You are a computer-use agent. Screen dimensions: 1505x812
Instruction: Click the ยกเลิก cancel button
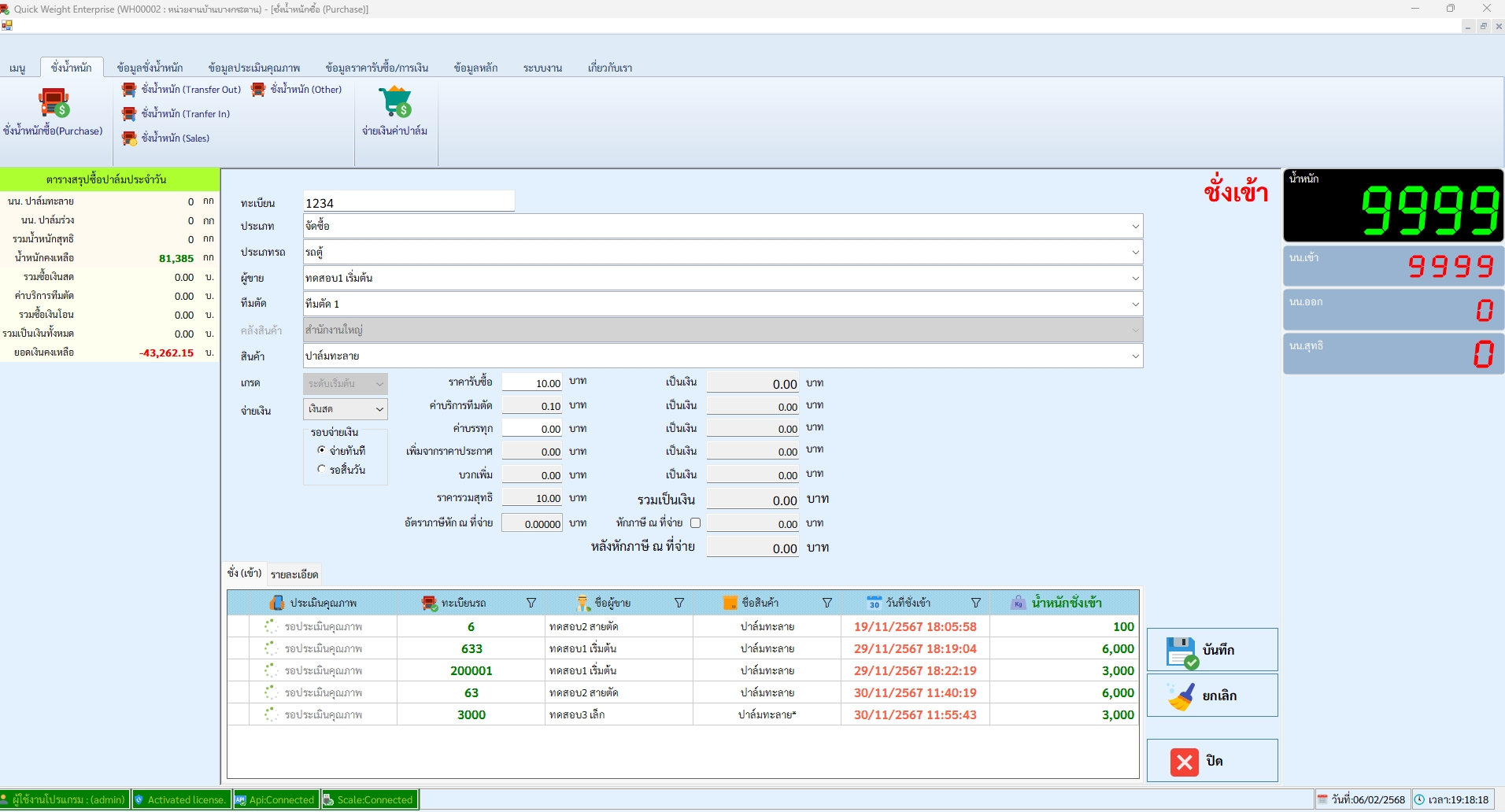(1212, 696)
